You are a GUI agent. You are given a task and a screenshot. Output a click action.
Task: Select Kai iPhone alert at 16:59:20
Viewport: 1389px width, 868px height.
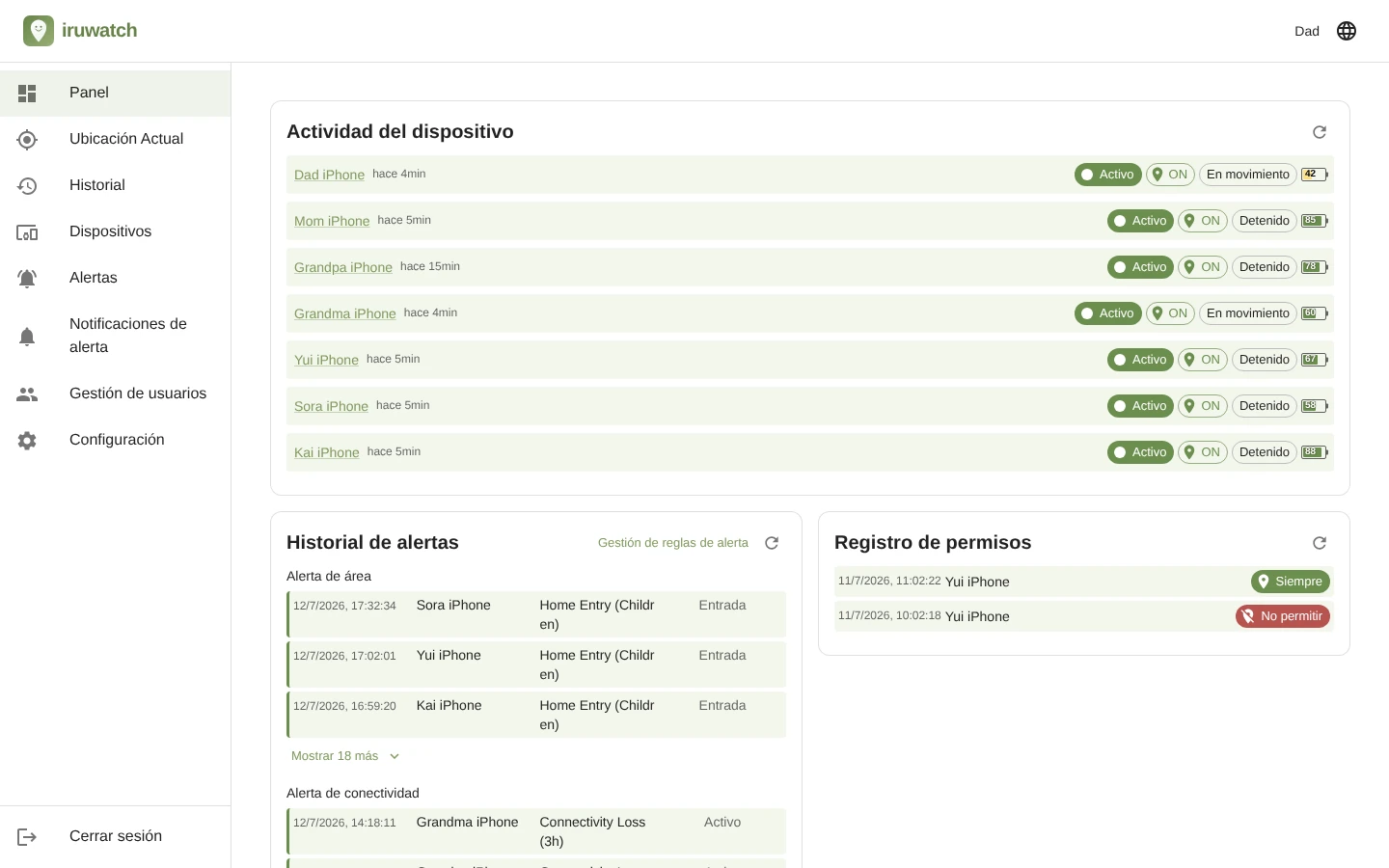[536, 715]
